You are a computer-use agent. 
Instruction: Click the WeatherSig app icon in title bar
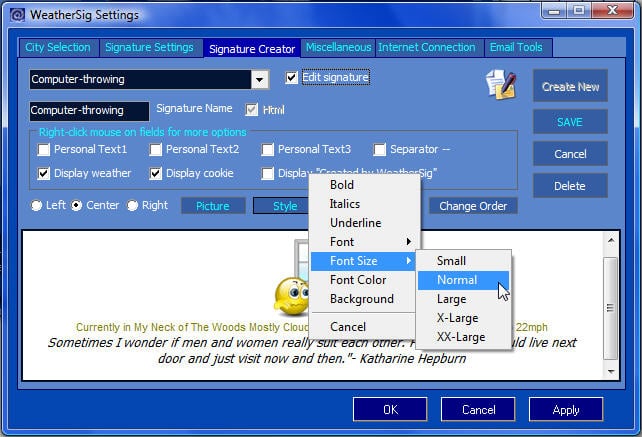coord(15,15)
